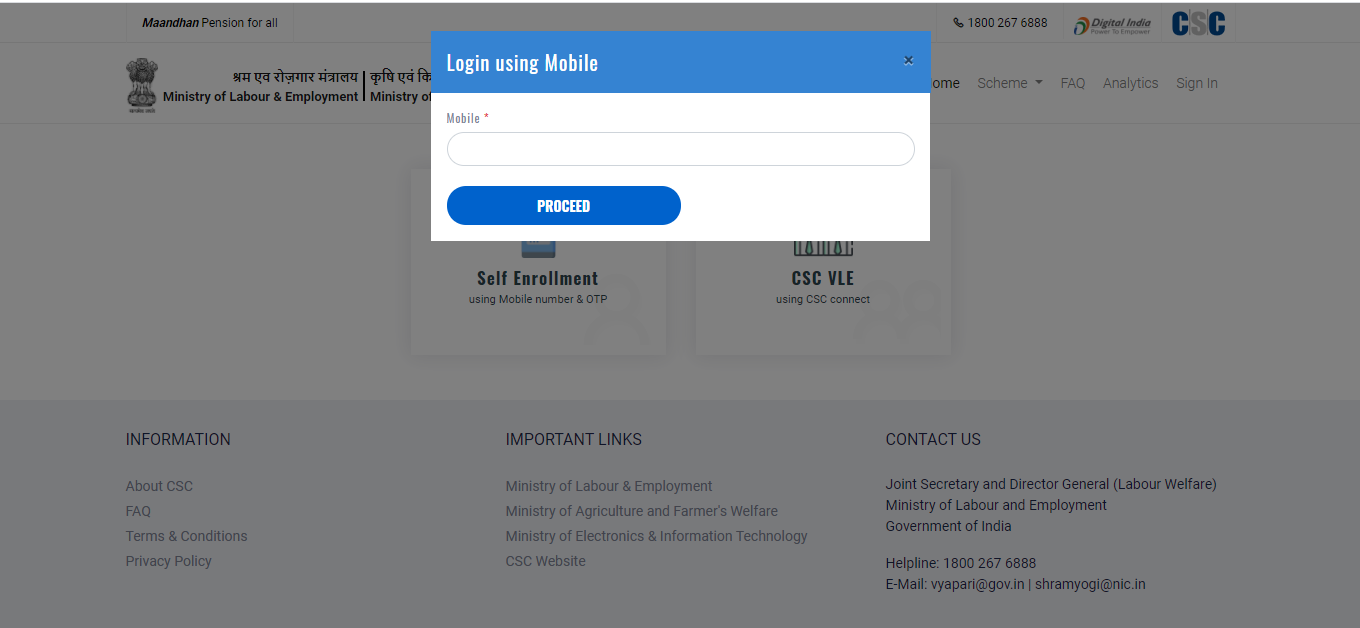Open Ministry of Labour & Employment link
Viewport: 1360px width, 628px height.
click(x=608, y=486)
